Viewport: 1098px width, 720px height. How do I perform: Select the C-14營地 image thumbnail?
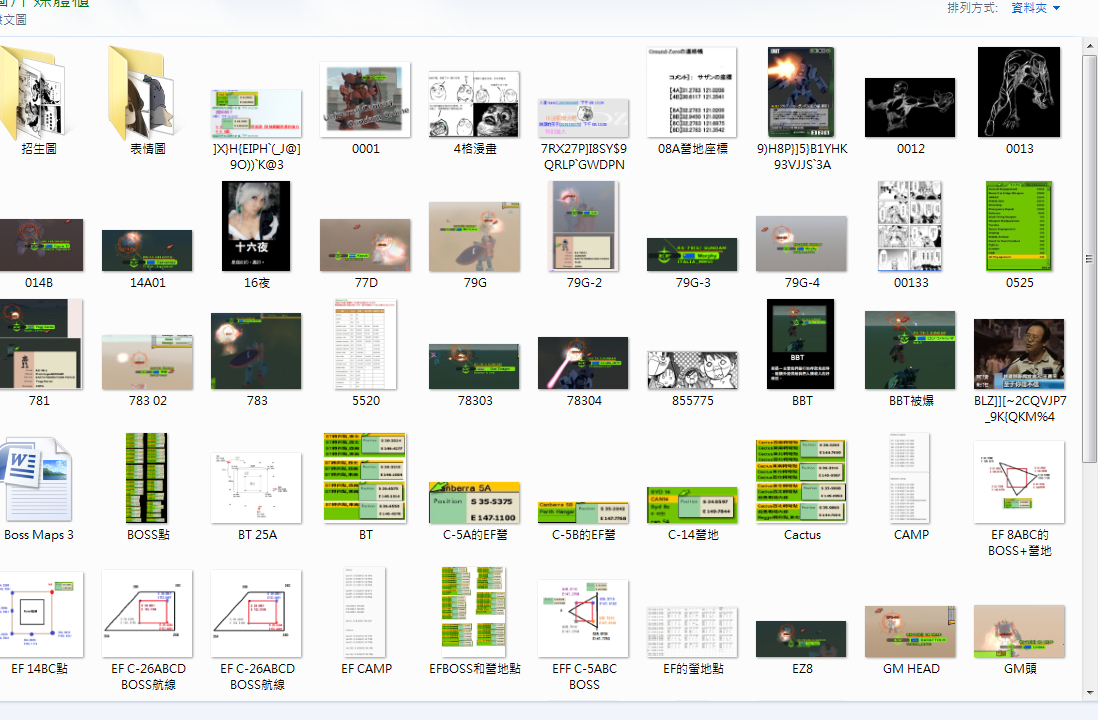point(692,505)
